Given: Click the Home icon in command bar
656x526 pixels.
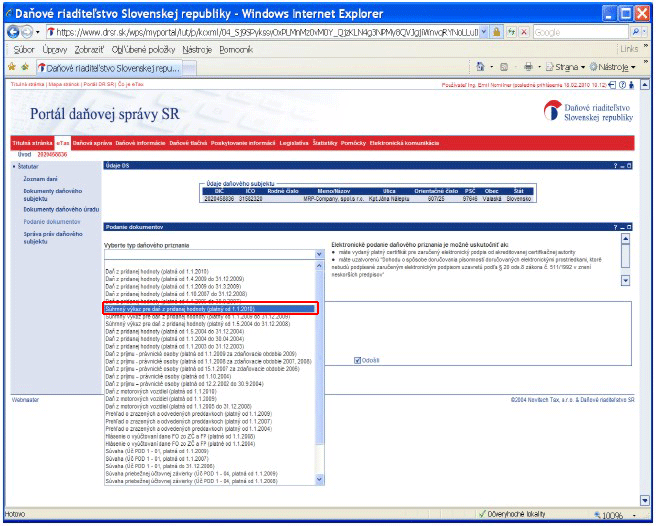Looking at the screenshot, I should click(480, 67).
